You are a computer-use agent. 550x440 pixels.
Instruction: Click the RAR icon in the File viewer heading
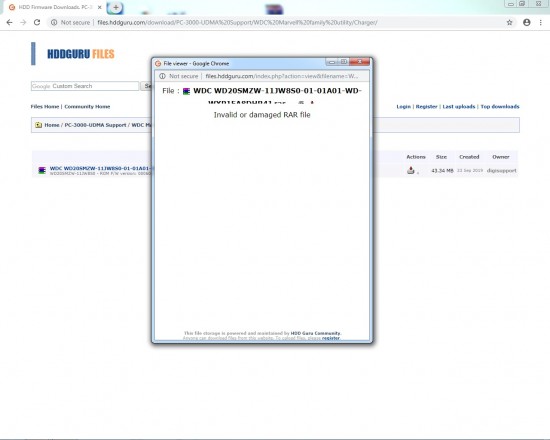pos(186,91)
